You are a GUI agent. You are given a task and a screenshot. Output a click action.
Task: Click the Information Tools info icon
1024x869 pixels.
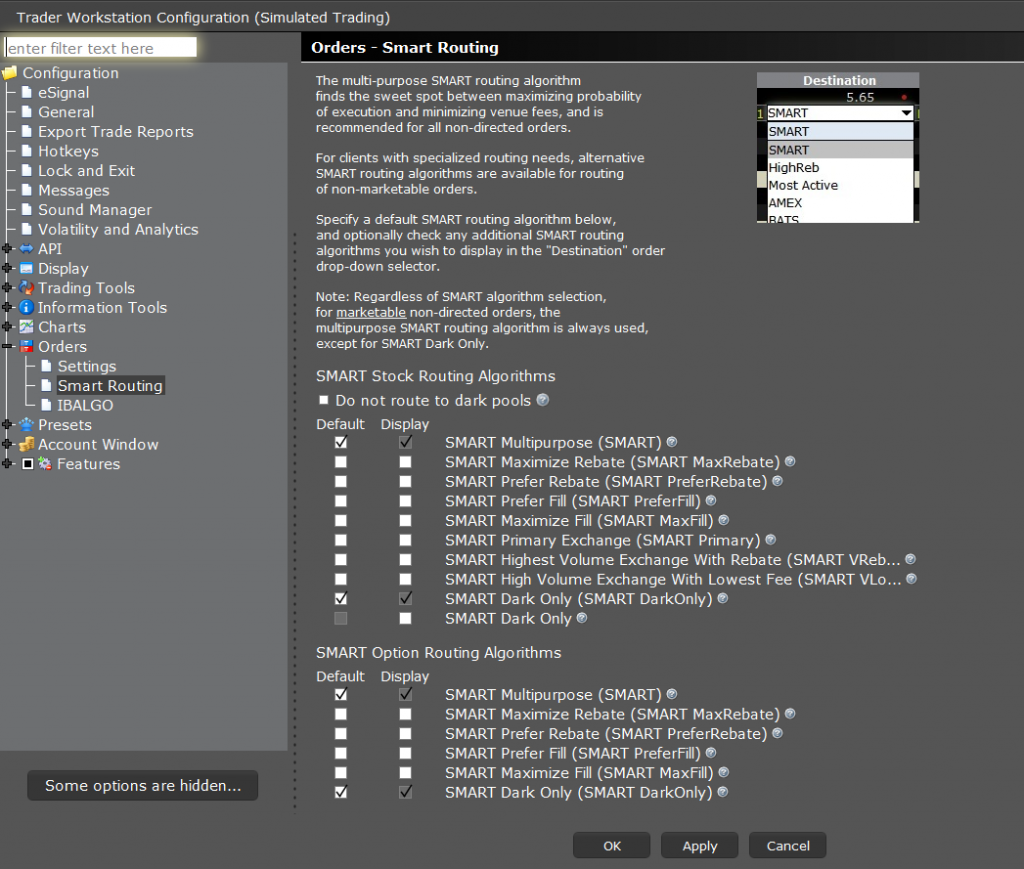pyautogui.click(x=26, y=308)
